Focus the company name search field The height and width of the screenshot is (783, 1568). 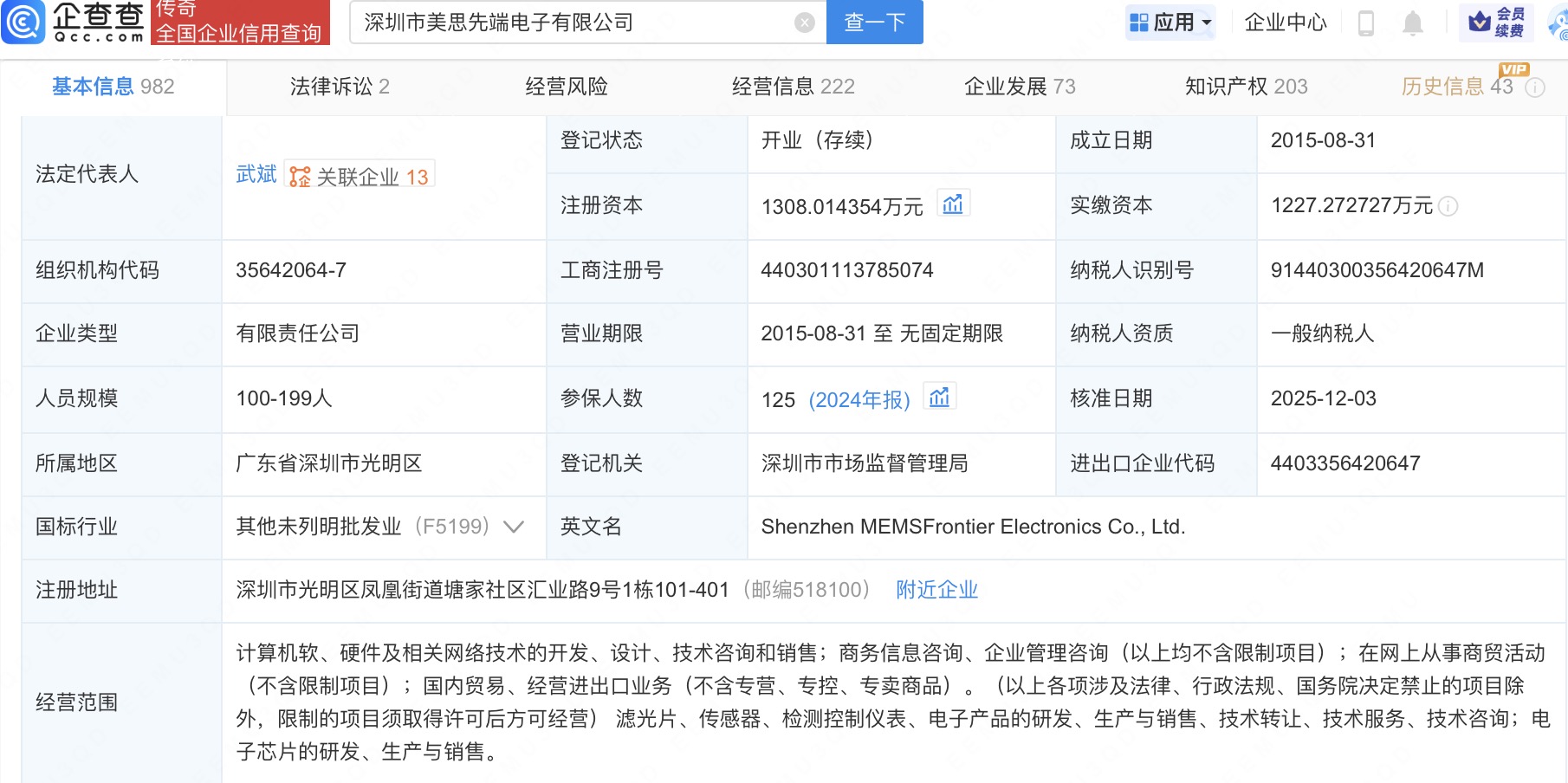pos(572,23)
